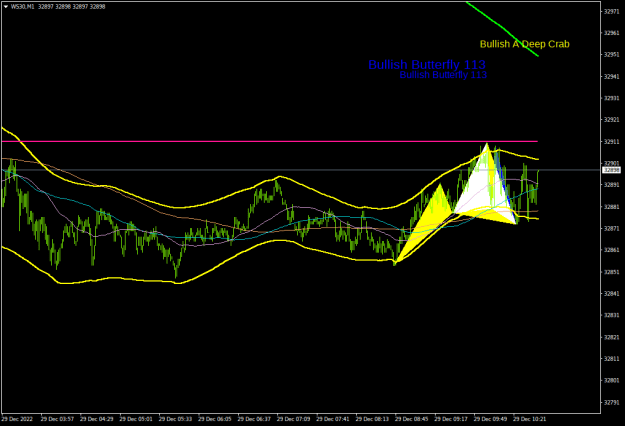Image resolution: width=625 pixels, height=426 pixels.
Task: Click the 29 Dec 09:17 time label
Action: click(451, 419)
